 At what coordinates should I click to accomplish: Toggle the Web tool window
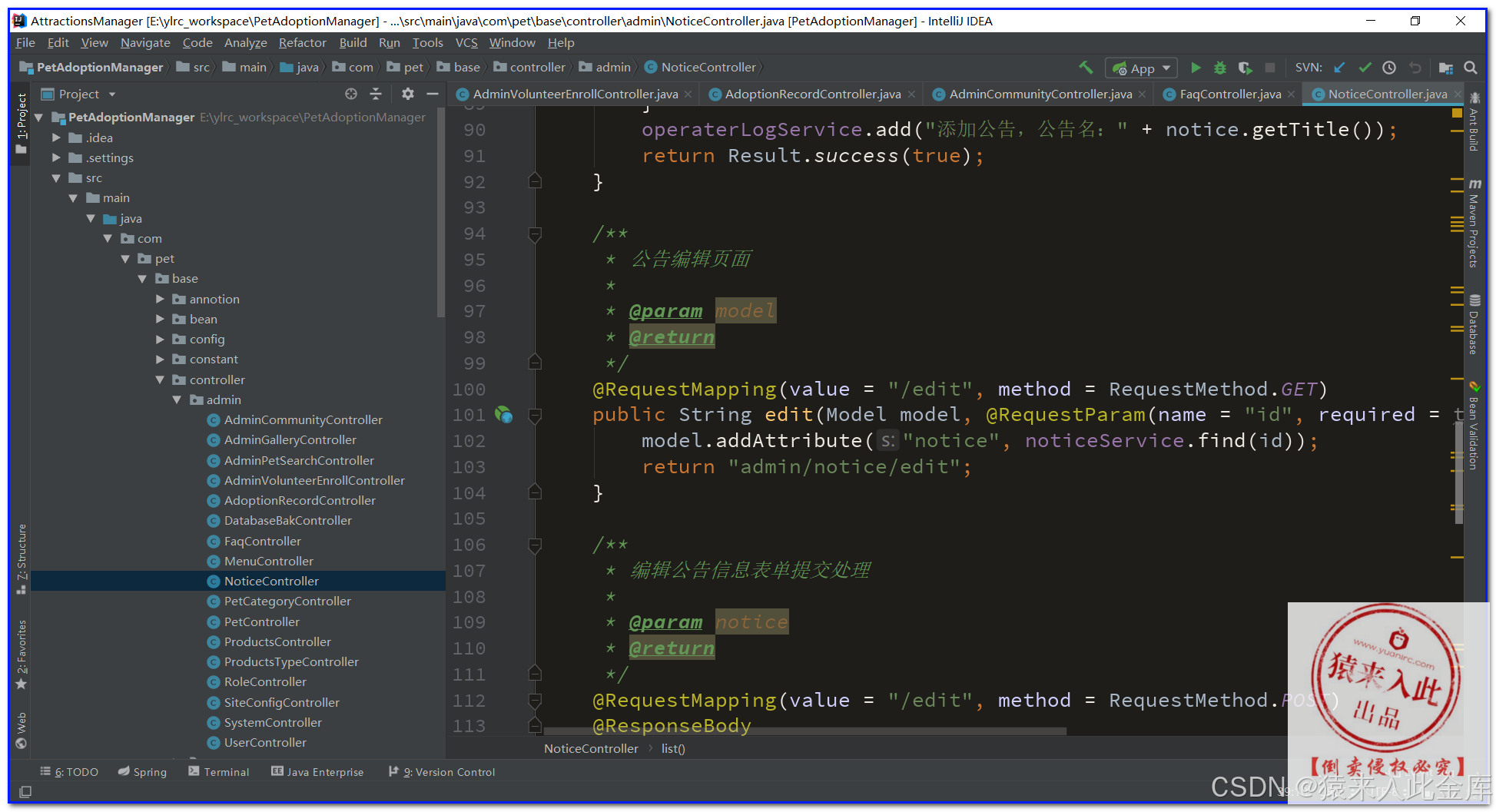point(22,730)
